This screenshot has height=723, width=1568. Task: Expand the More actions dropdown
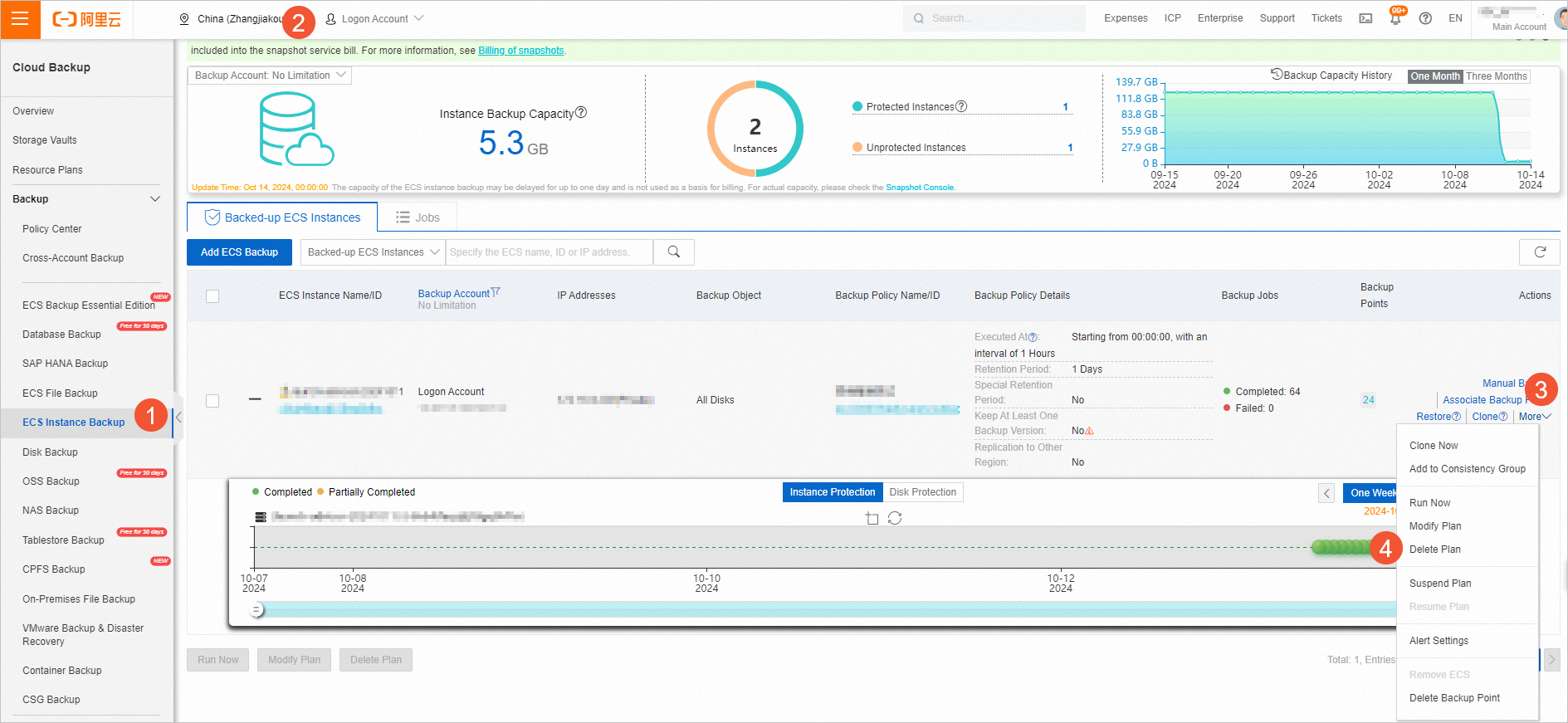pyautogui.click(x=1534, y=417)
